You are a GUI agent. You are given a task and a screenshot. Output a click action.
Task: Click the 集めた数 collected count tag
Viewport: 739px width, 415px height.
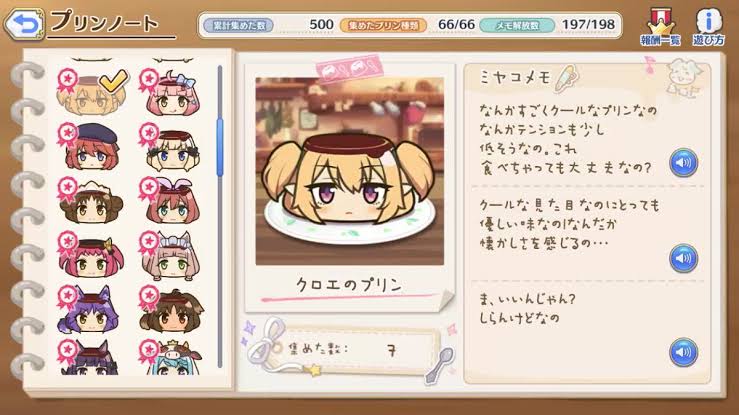point(351,350)
